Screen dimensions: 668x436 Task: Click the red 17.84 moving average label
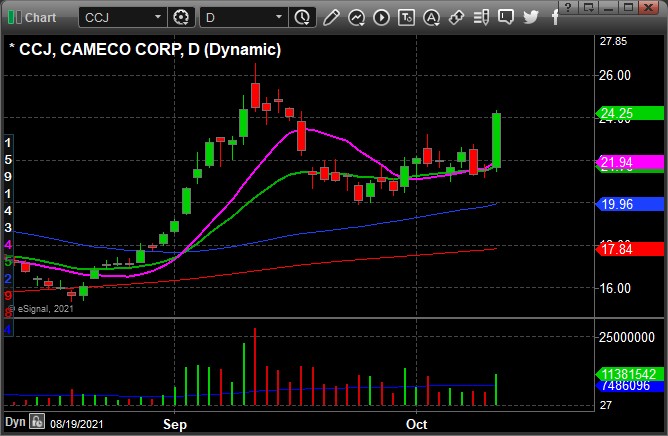click(x=630, y=249)
